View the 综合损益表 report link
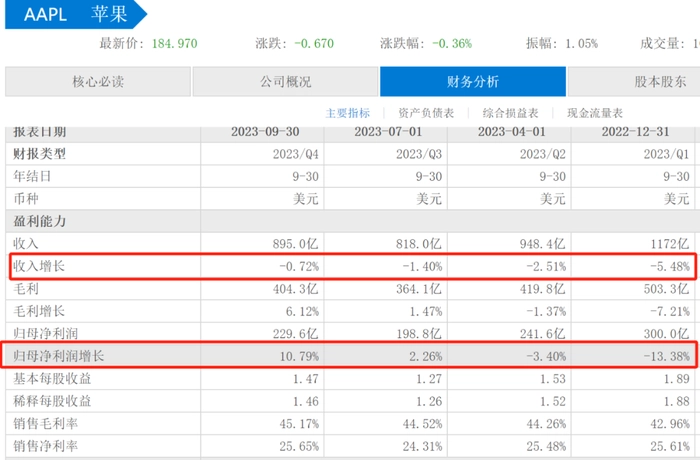 pyautogui.click(x=511, y=113)
